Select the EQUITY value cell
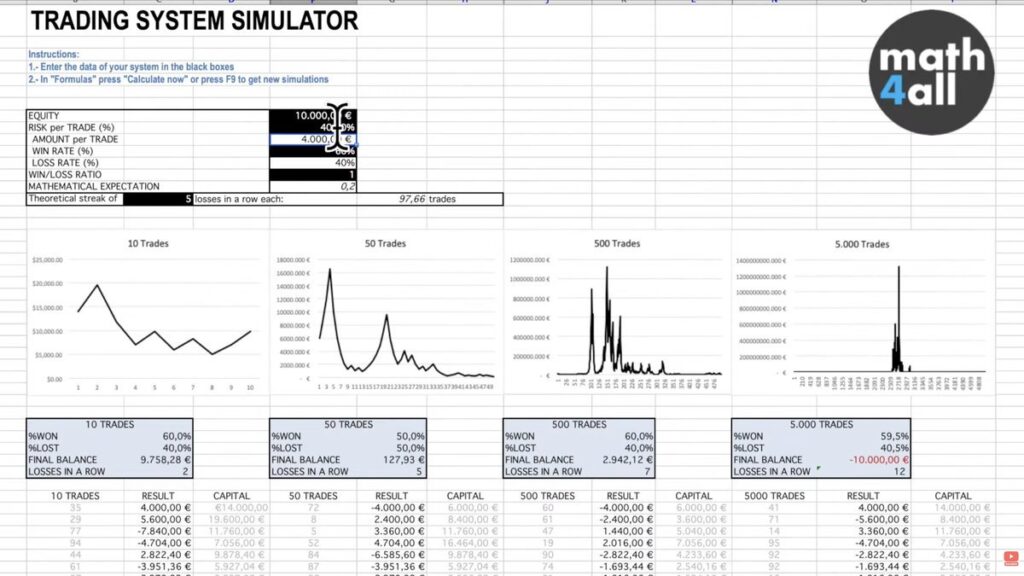This screenshot has width=1024, height=576. 312,116
